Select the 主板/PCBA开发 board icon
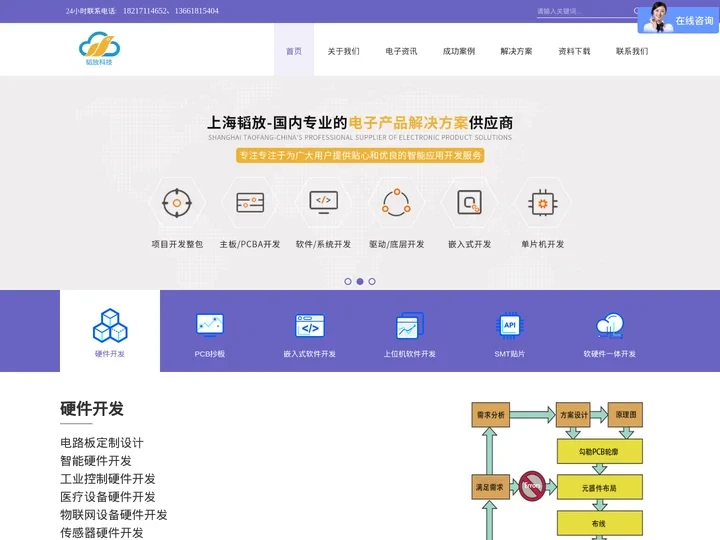The width and height of the screenshot is (720, 540). click(250, 202)
